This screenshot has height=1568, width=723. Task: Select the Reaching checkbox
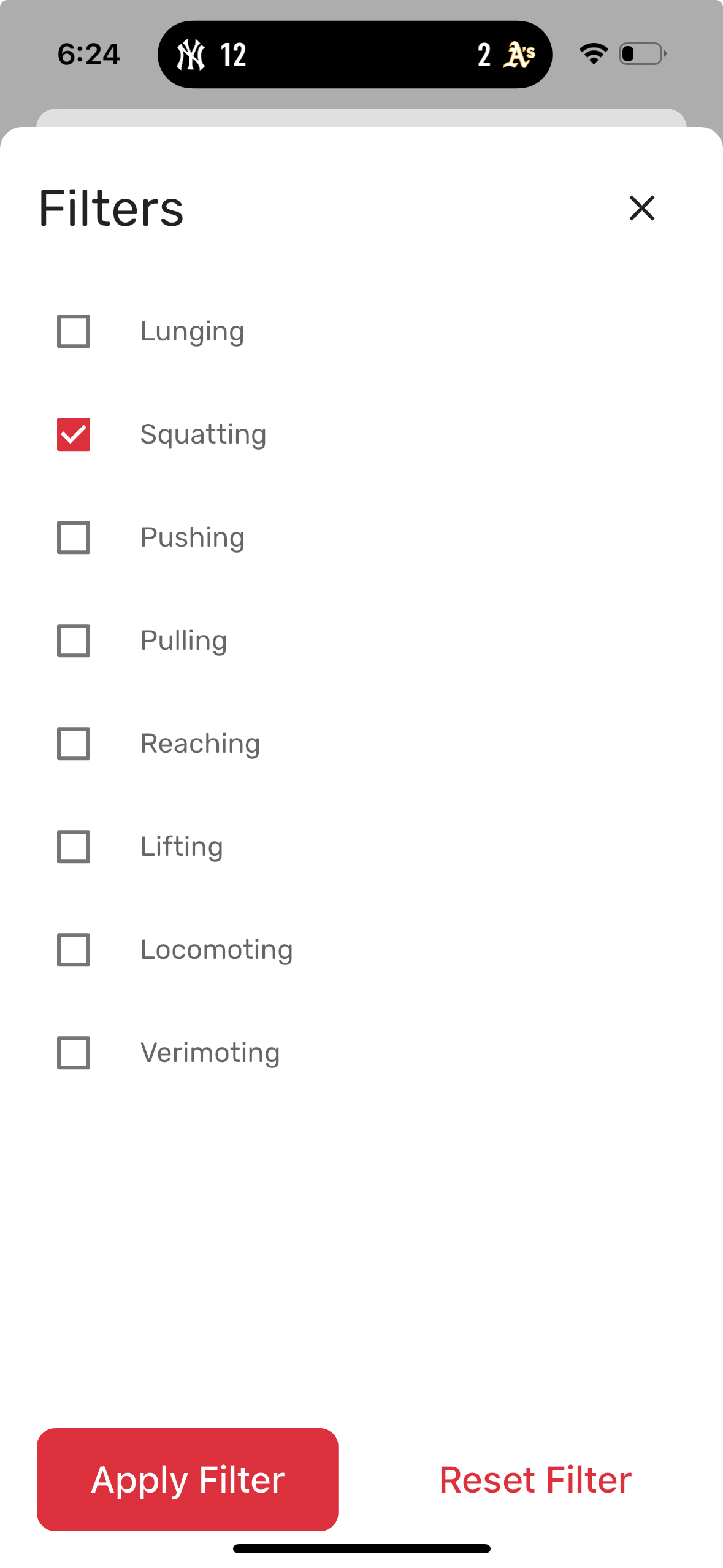pyautogui.click(x=74, y=744)
